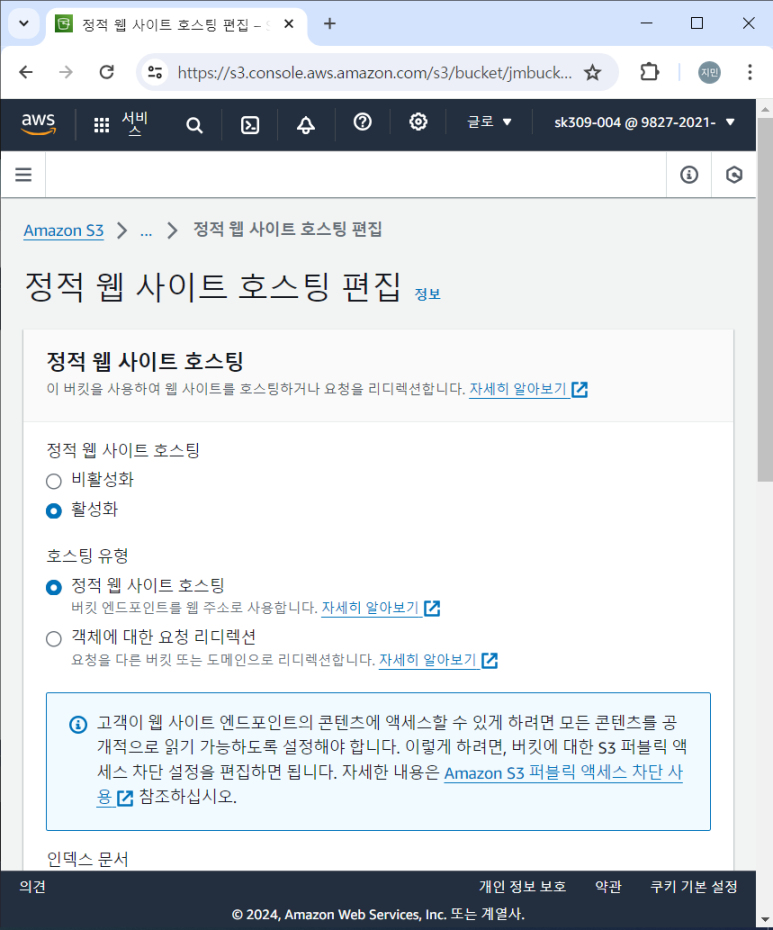This screenshot has height=930, width=773.
Task: Go to Amazon S3 breadcrumb
Action: click(63, 230)
